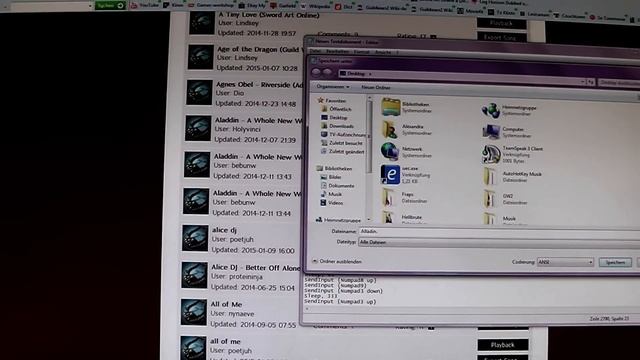
Task: Open the Fraps folder icon
Action: tap(389, 197)
